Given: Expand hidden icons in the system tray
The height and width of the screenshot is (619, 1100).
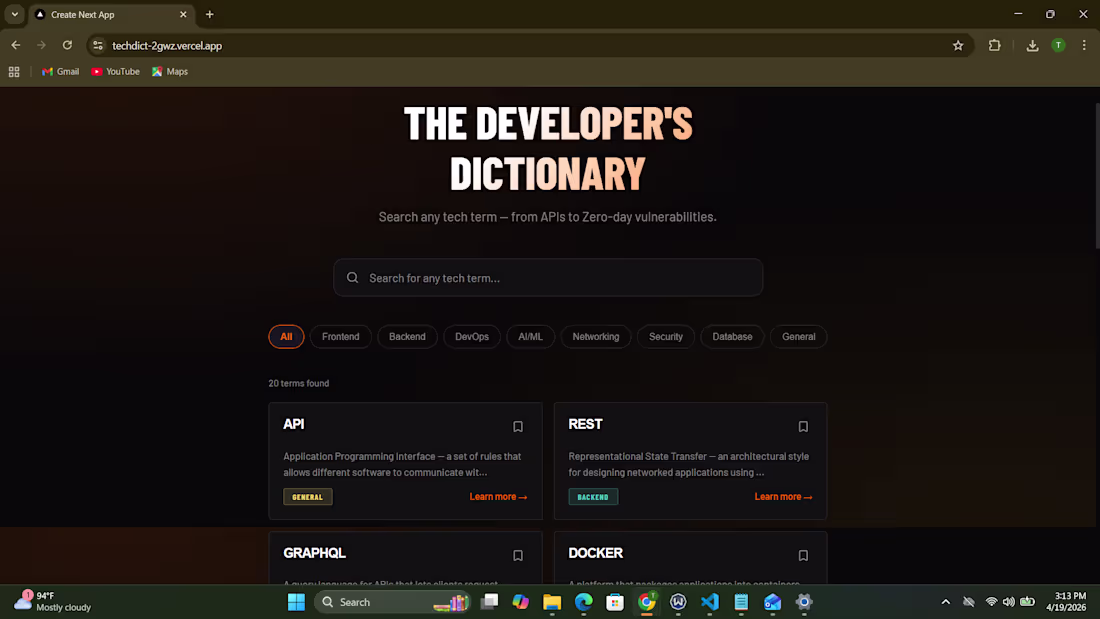Looking at the screenshot, I should 945,602.
